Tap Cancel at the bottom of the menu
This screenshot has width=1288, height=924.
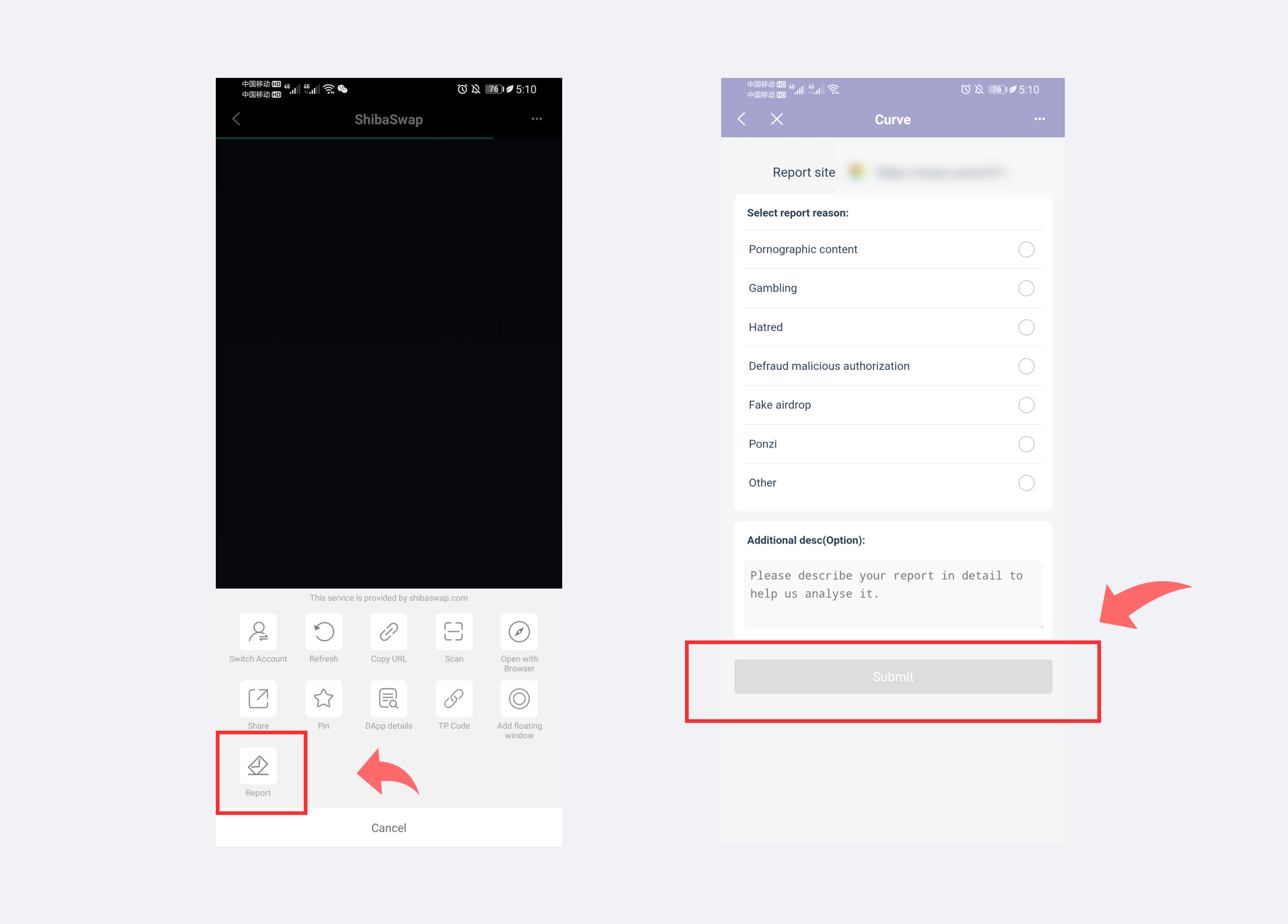coord(389,827)
